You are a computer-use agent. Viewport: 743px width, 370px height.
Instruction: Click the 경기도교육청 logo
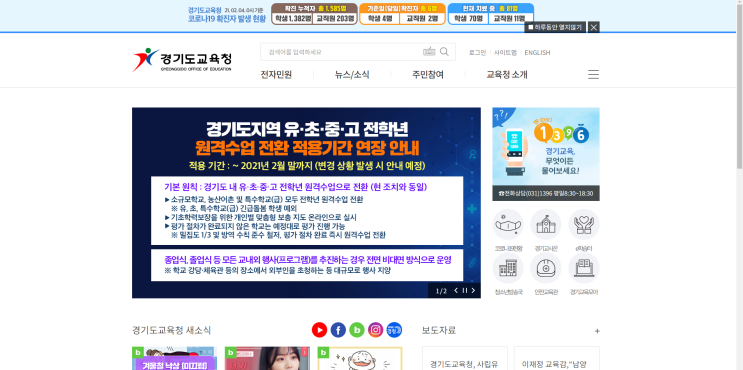[x=182, y=60]
